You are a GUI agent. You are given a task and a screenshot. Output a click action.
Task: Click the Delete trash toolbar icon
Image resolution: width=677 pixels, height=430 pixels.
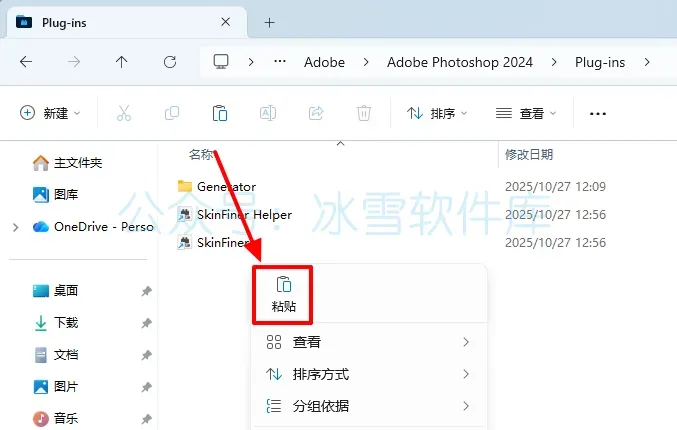click(x=364, y=113)
